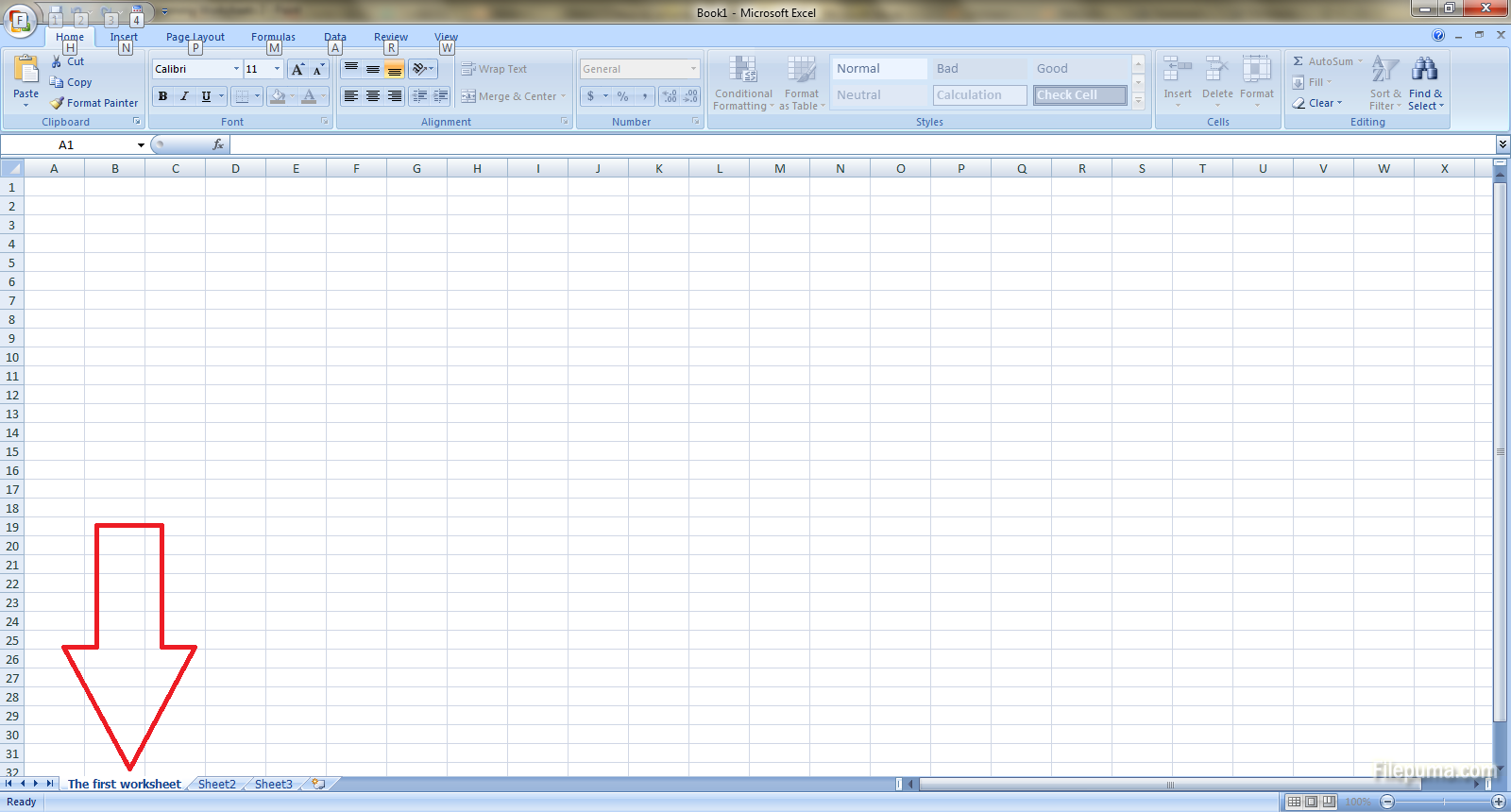The image size is (1511, 812).
Task: Toggle Bold formatting
Action: 162,96
